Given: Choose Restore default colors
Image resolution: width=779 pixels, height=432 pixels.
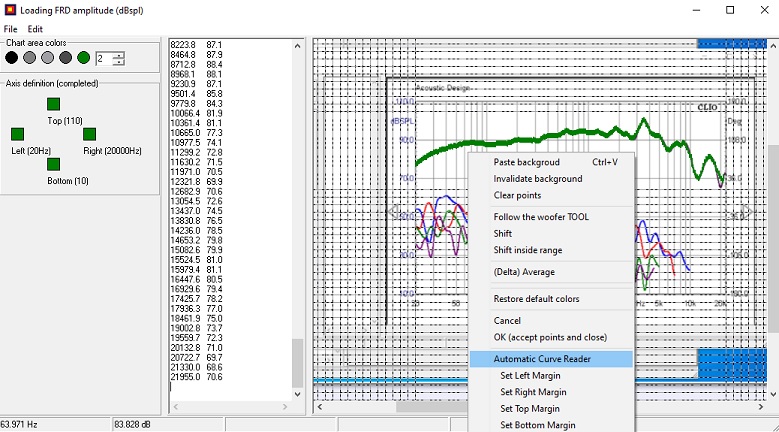Looking at the screenshot, I should [551, 299].
